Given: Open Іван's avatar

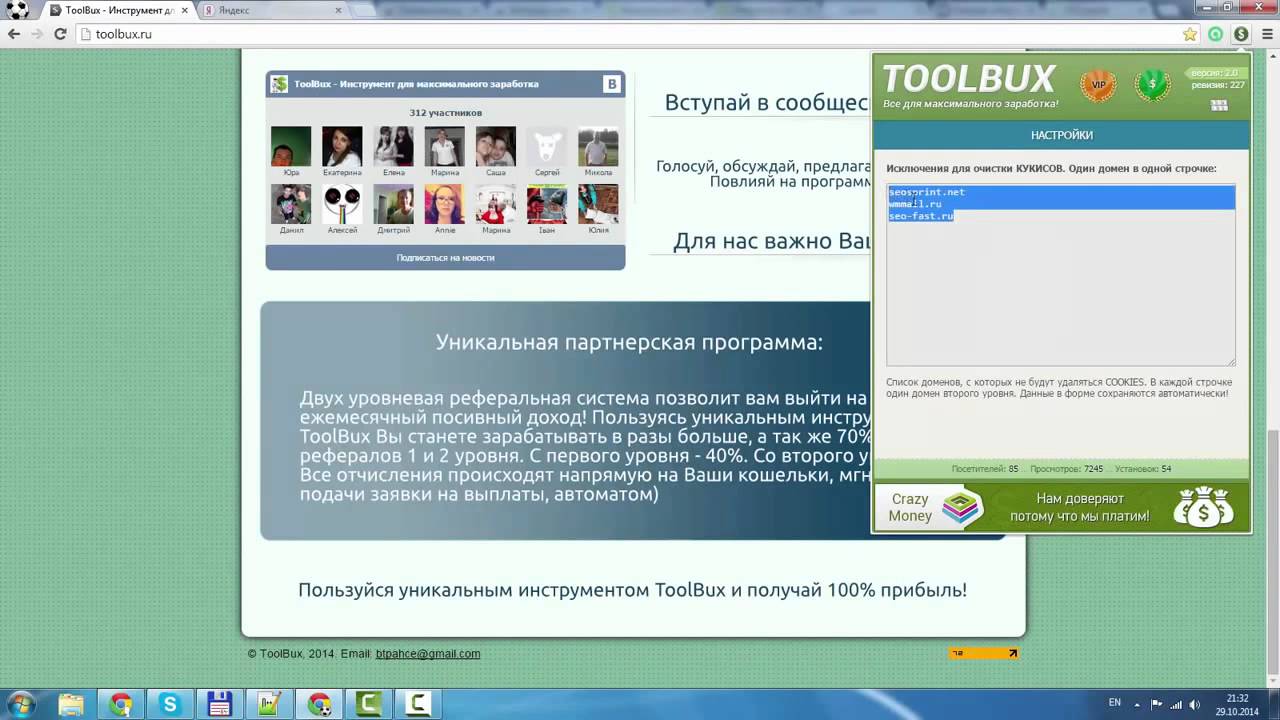Looking at the screenshot, I should tap(547, 204).
